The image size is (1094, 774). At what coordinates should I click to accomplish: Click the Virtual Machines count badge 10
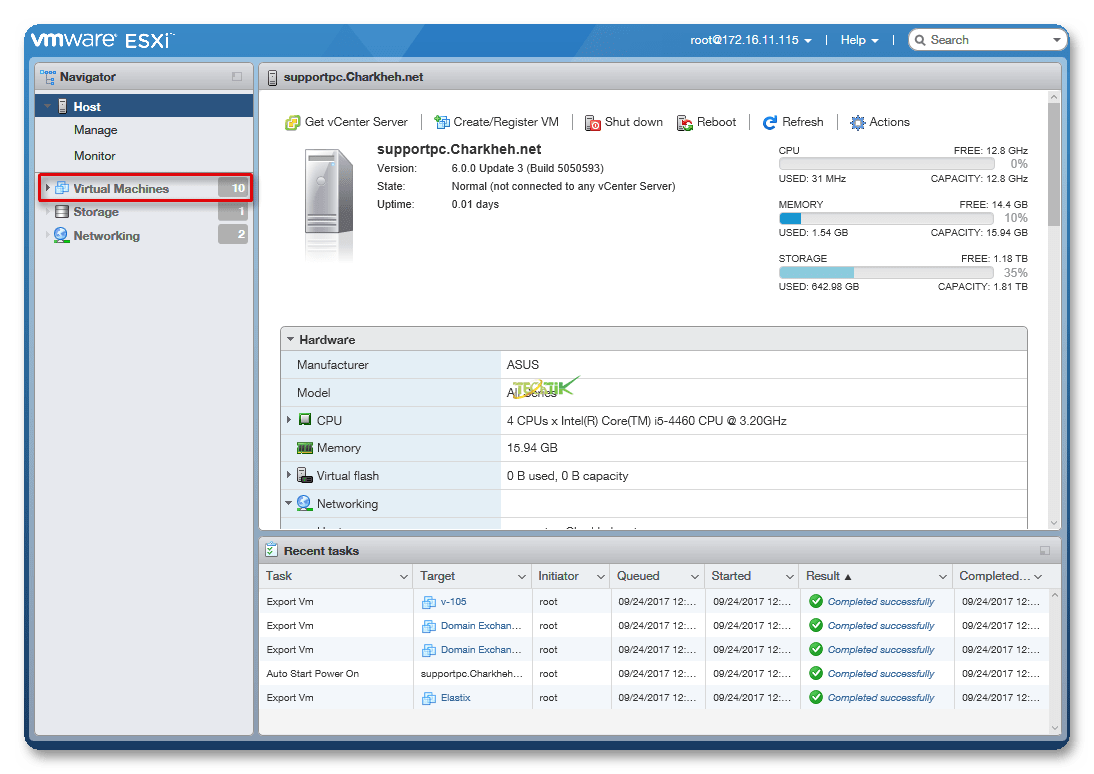click(233, 188)
